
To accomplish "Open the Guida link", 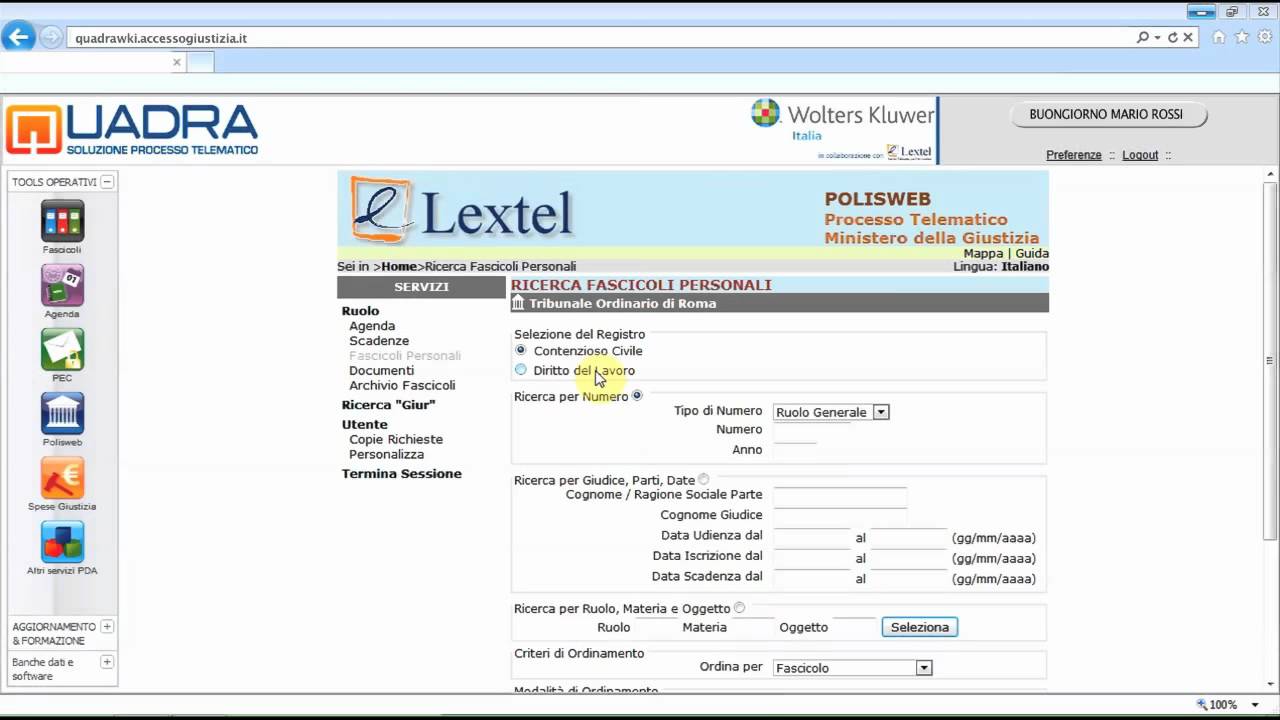I will (1032, 254).
